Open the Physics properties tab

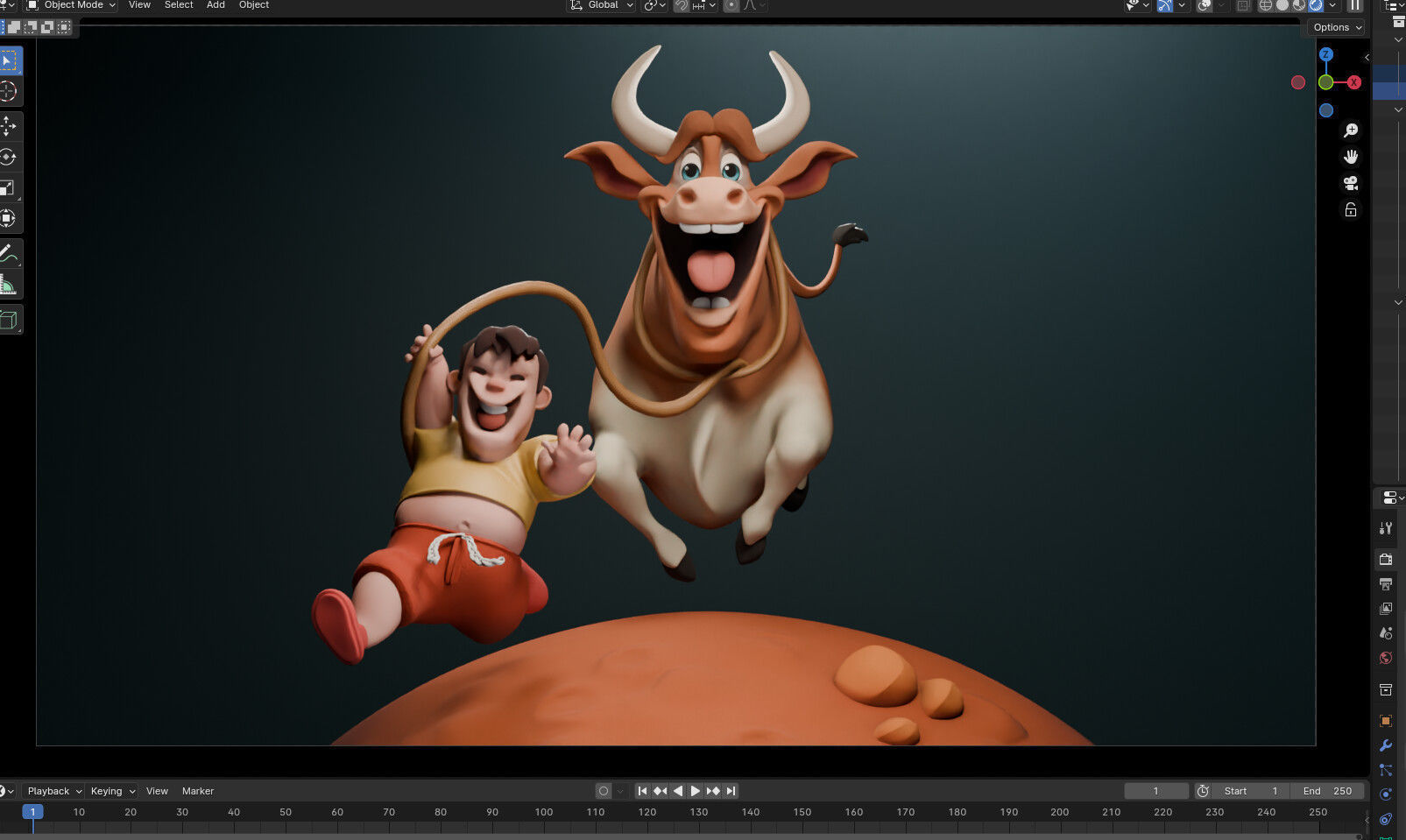click(x=1386, y=794)
